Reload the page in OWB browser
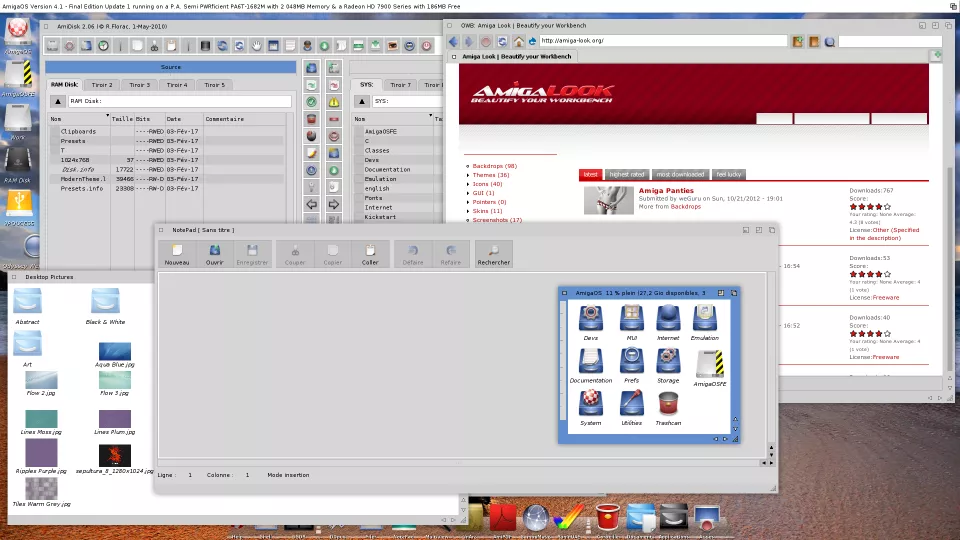The width and height of the screenshot is (960, 540). [502, 42]
